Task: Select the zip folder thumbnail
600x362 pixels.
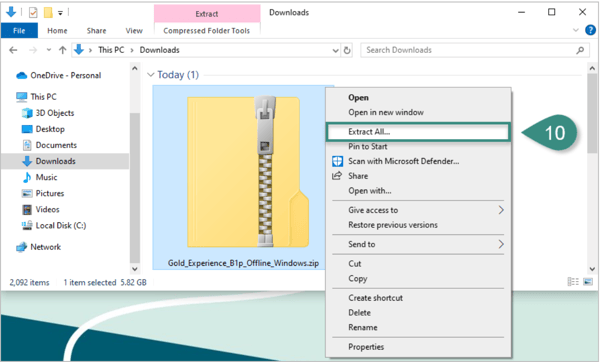Action: (x=248, y=172)
